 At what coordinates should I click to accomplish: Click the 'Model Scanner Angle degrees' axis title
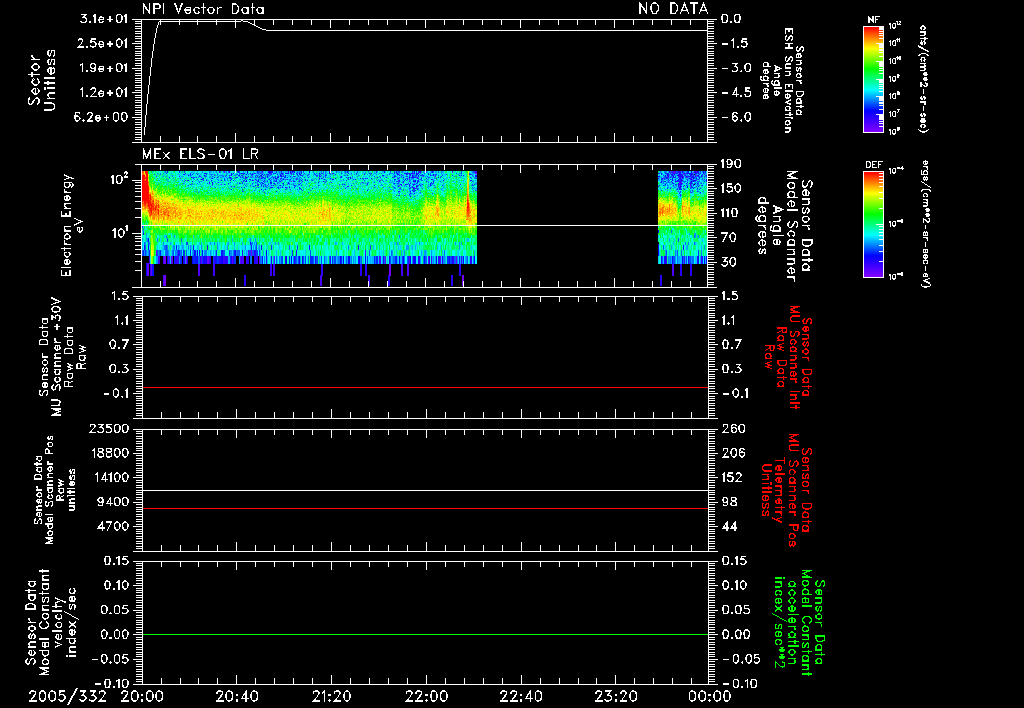(x=784, y=225)
